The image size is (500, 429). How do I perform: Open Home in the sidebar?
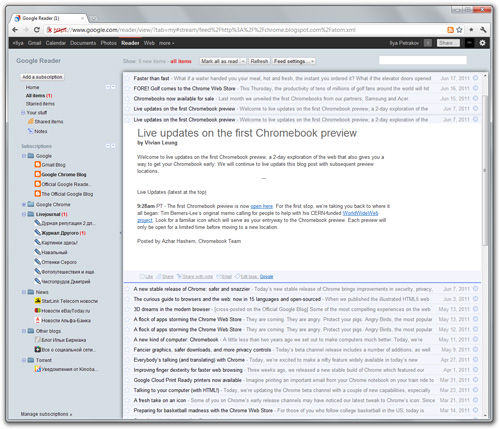pyautogui.click(x=32, y=87)
